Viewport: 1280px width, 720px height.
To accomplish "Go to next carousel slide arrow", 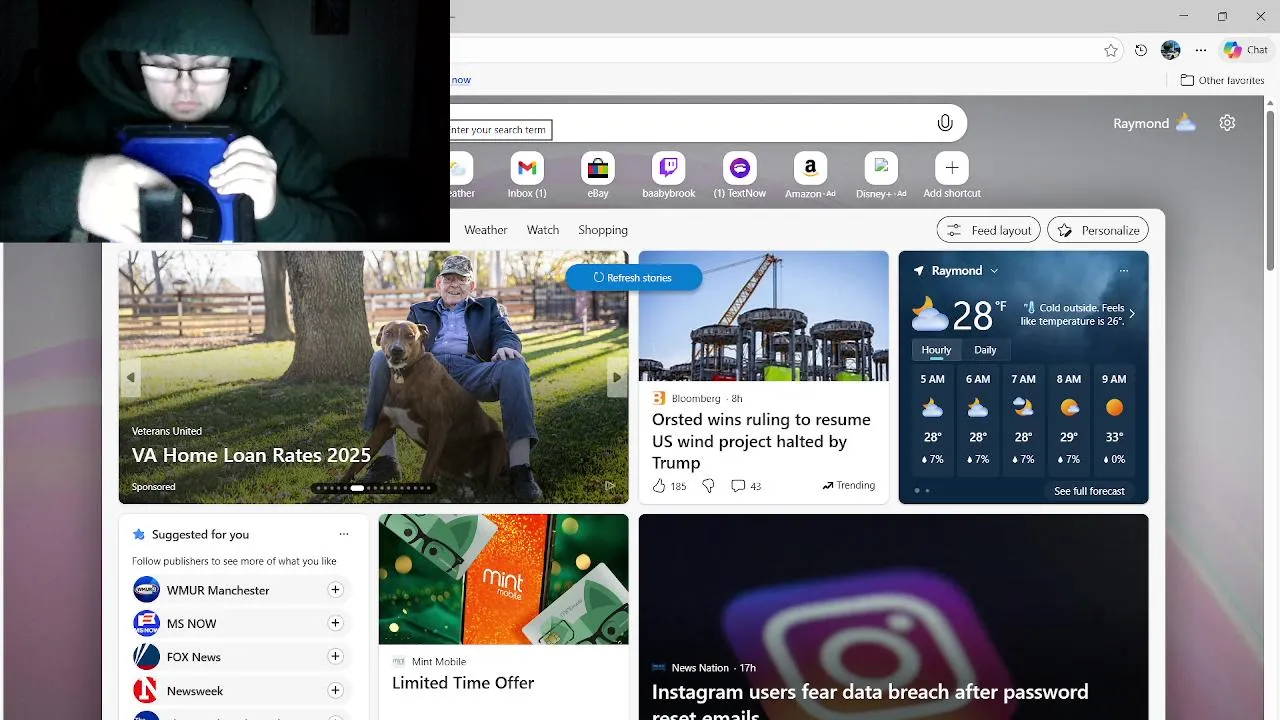I will (x=617, y=377).
